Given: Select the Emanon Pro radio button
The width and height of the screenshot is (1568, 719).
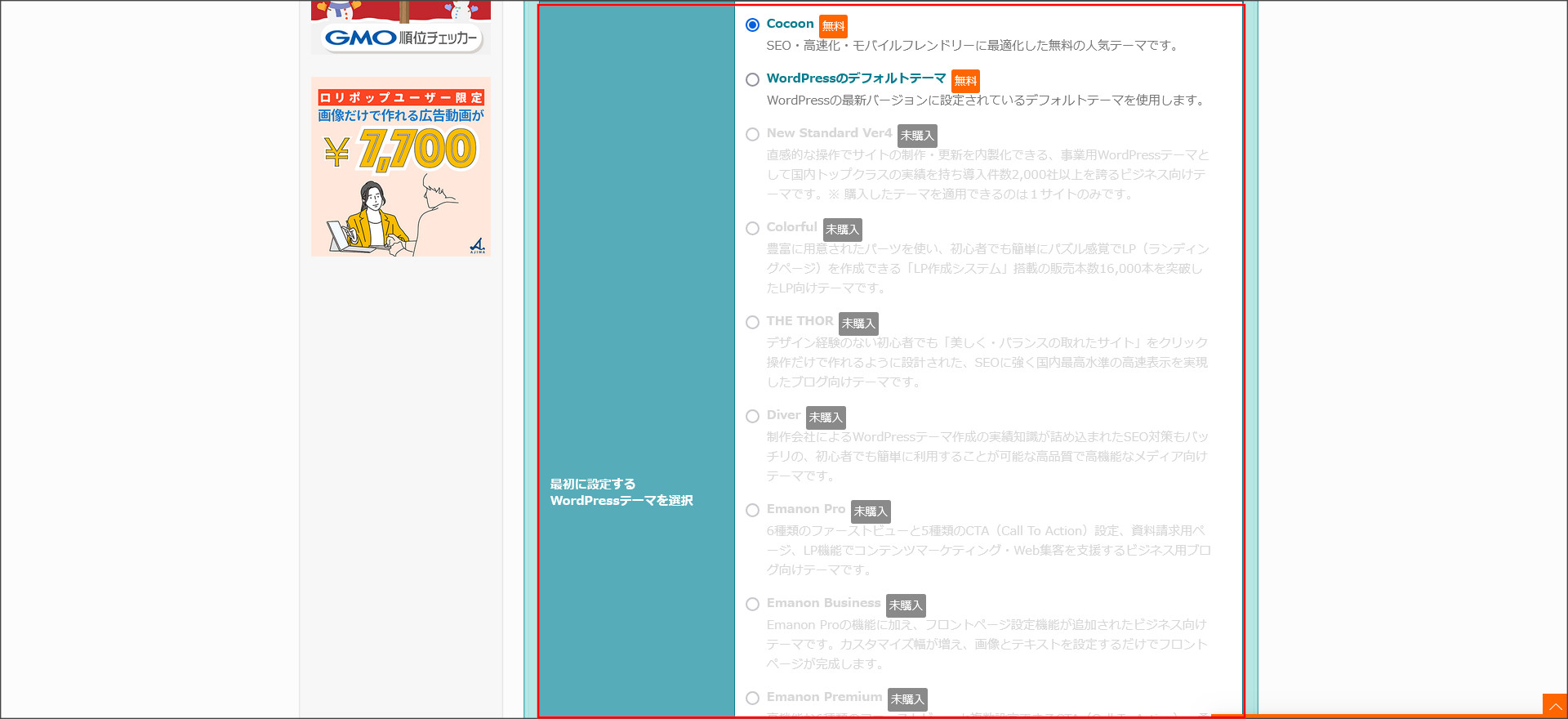Looking at the screenshot, I should coord(753,511).
